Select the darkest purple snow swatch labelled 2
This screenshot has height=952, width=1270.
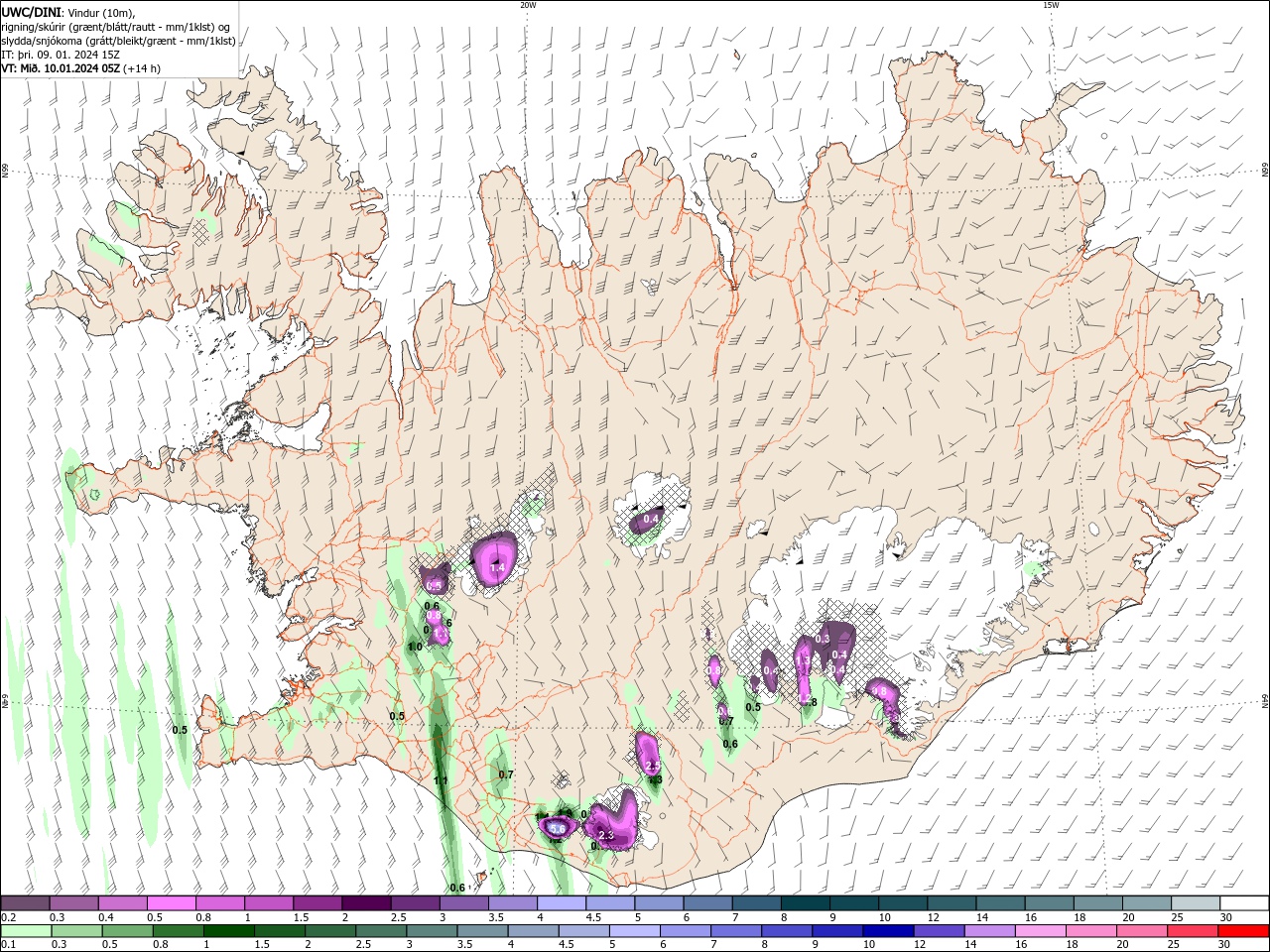point(366,903)
